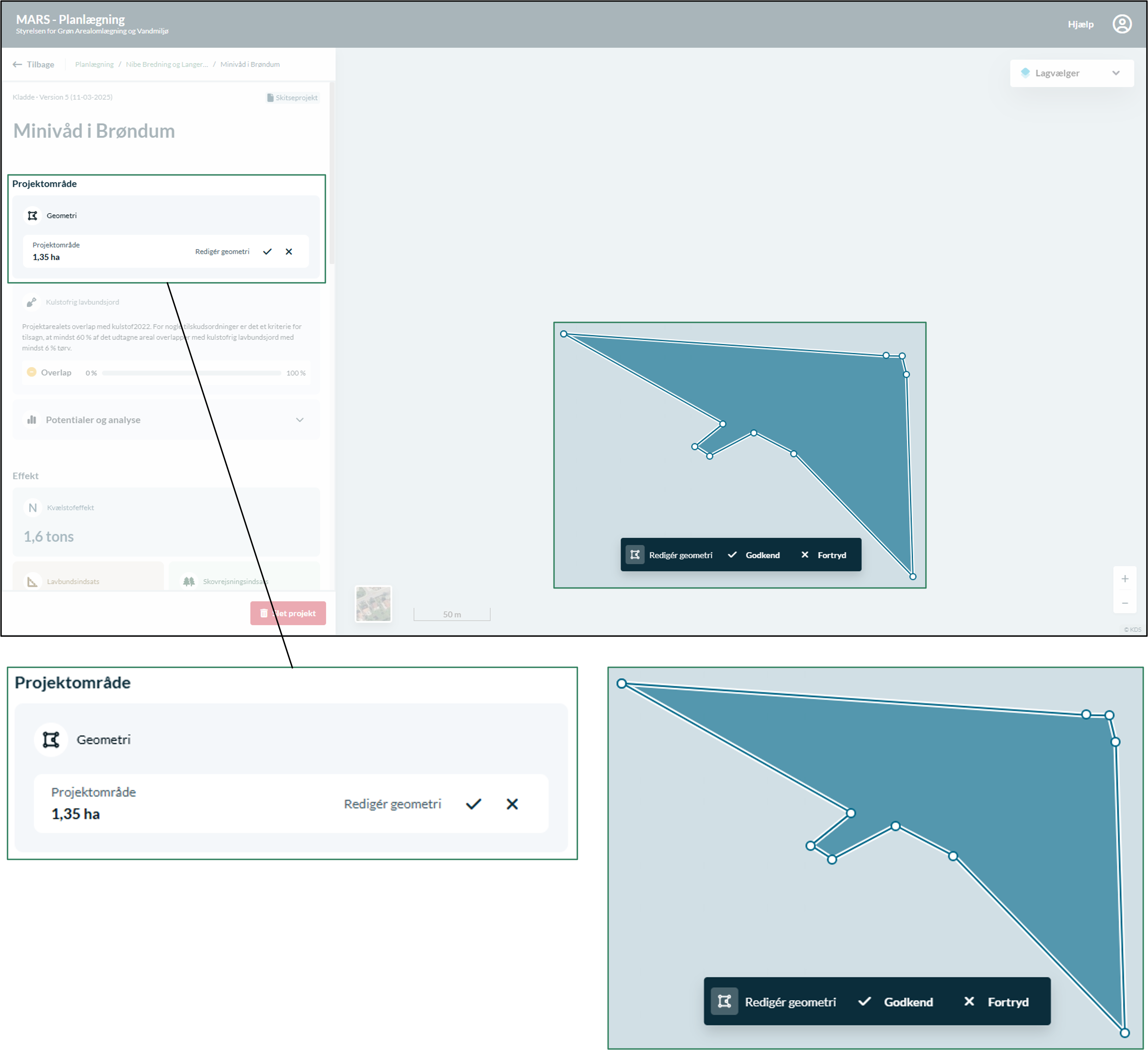Screen dimensions: 1148x1050
Task: Click the 100 % overlap label
Action: coord(295,373)
